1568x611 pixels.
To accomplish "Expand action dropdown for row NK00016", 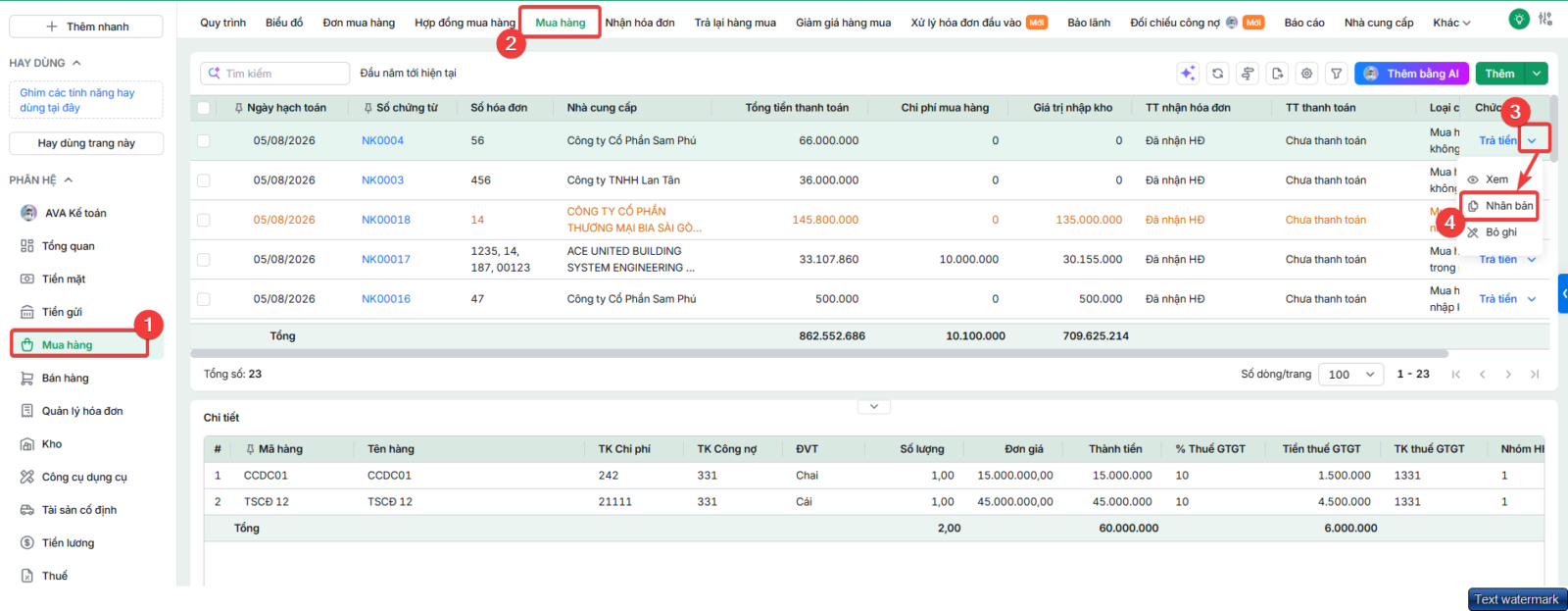I will [x=1532, y=299].
